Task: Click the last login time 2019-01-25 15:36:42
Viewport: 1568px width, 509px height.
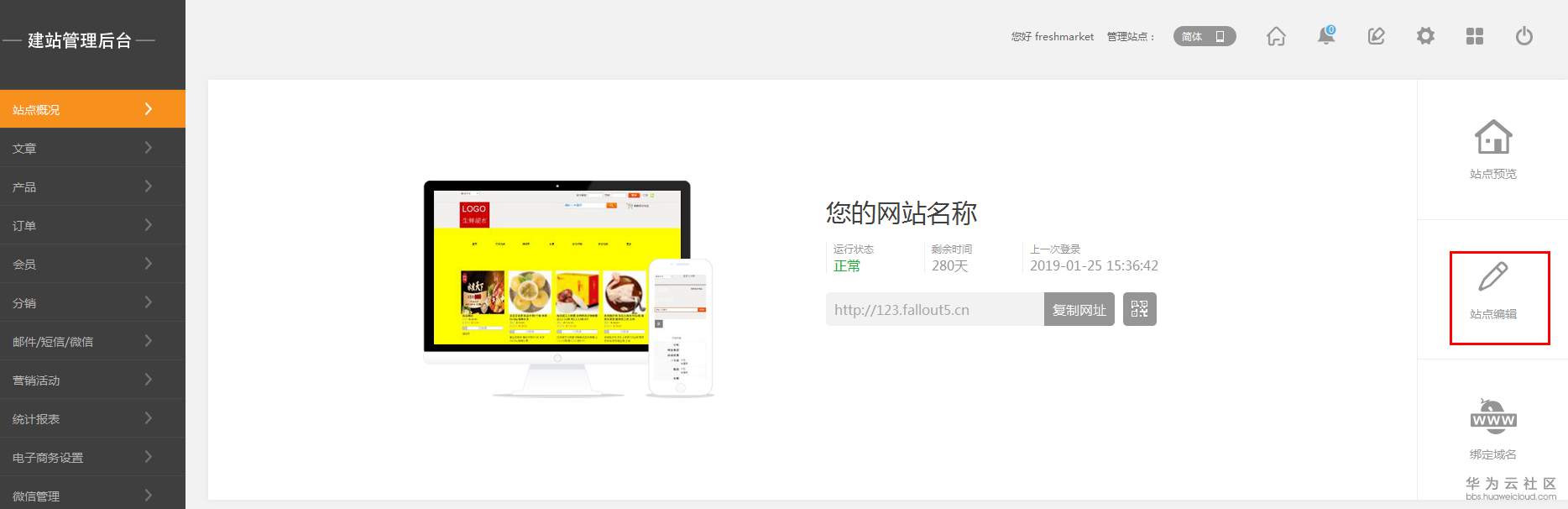Action: [x=1094, y=265]
